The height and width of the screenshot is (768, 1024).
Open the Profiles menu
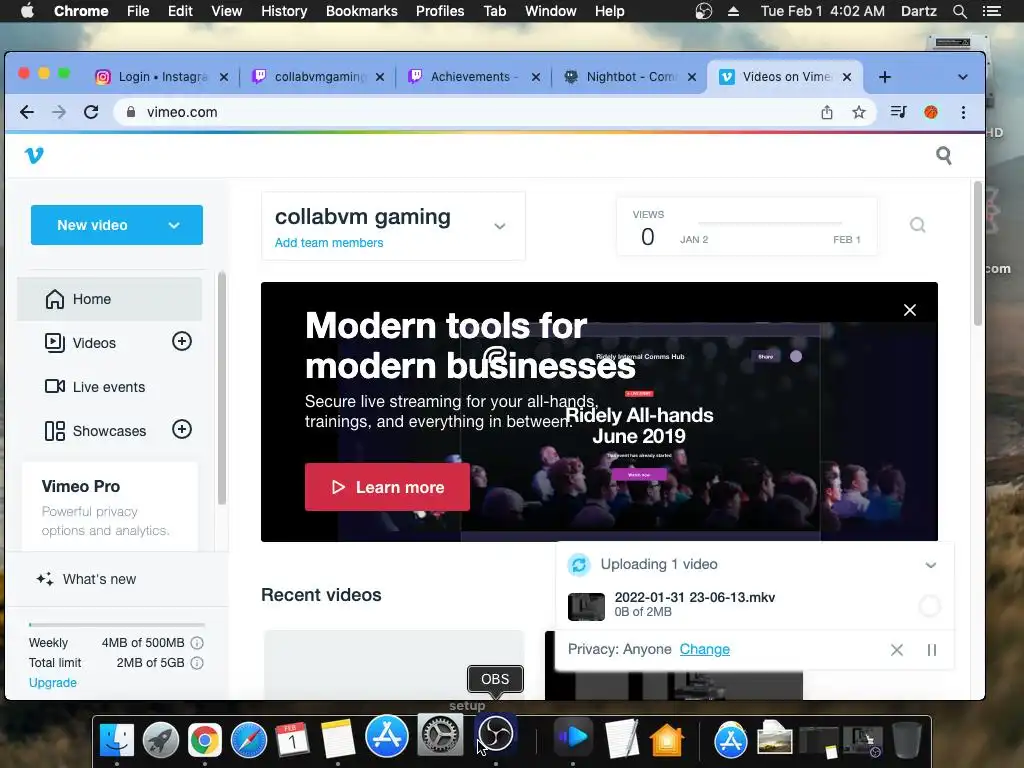(440, 11)
